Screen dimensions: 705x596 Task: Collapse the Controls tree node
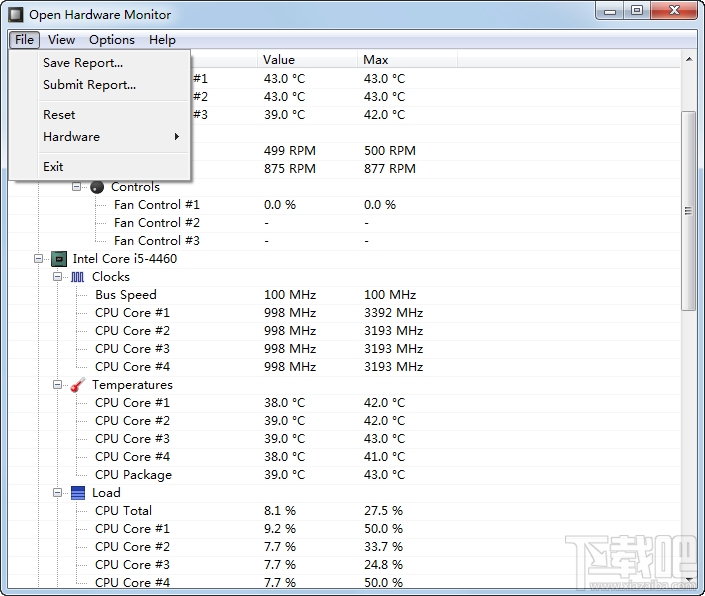coord(76,187)
